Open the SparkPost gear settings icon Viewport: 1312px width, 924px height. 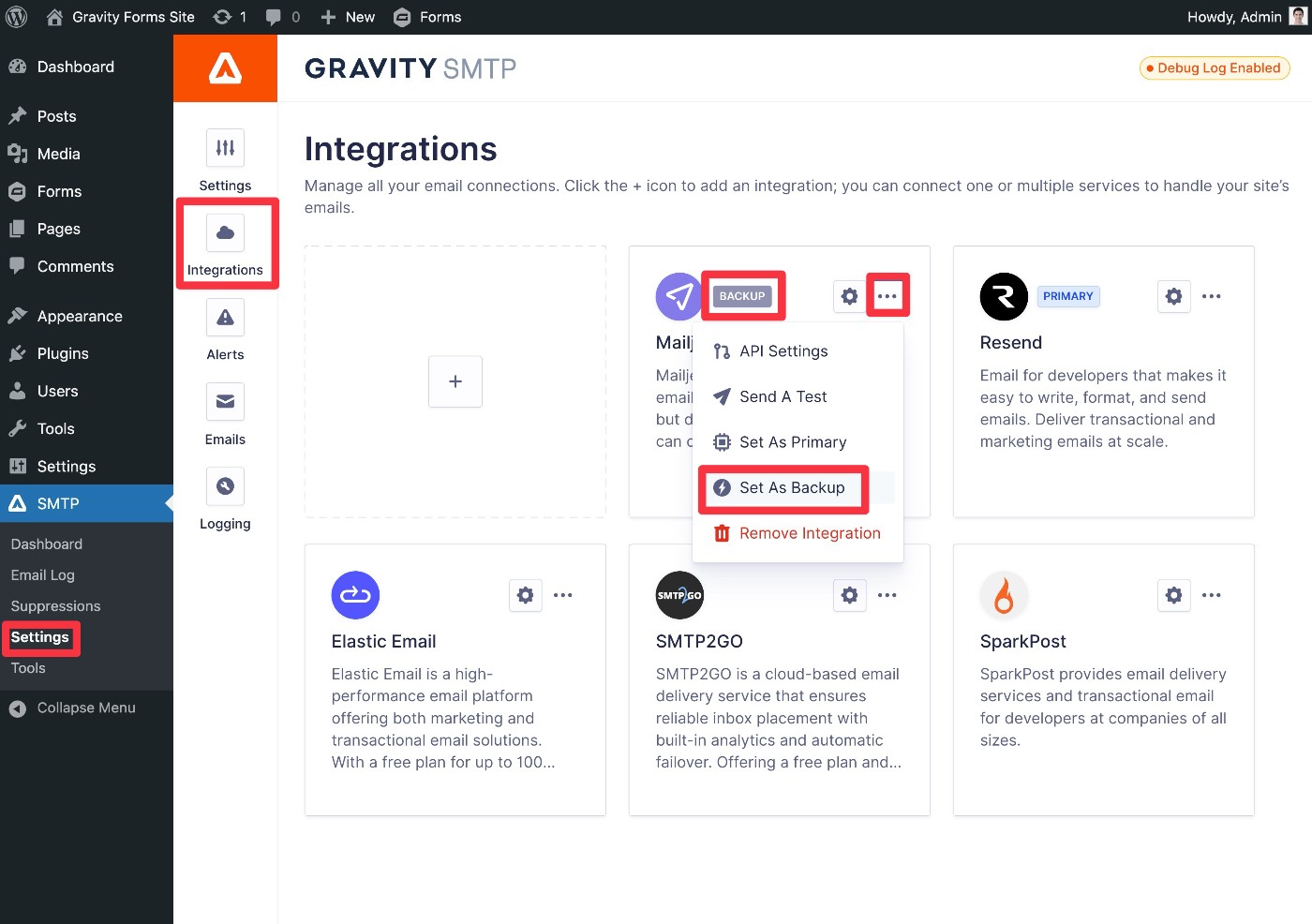(x=1173, y=595)
